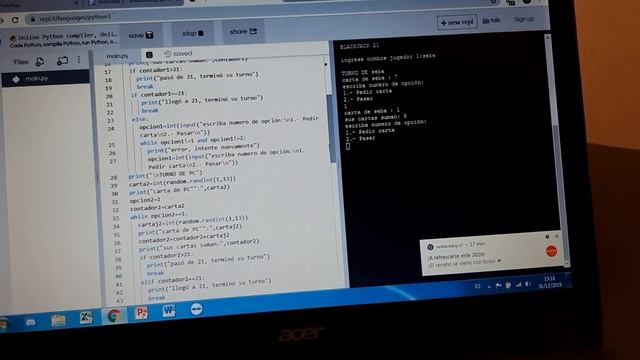Screen dimensions: 640x360
Task: Open the talk link in the header
Action: tap(491, 20)
